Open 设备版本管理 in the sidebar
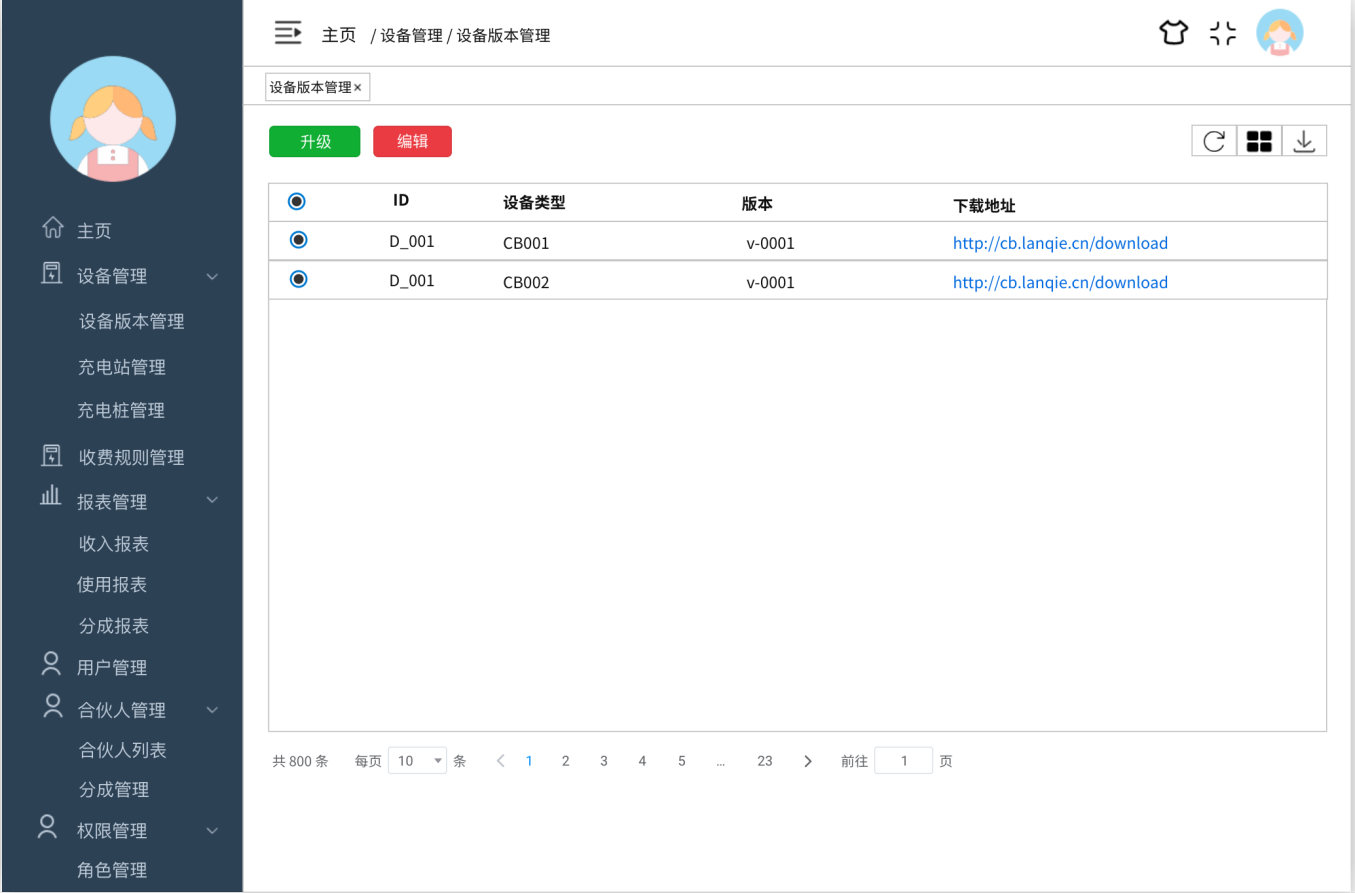The height and width of the screenshot is (893, 1355). click(x=132, y=321)
